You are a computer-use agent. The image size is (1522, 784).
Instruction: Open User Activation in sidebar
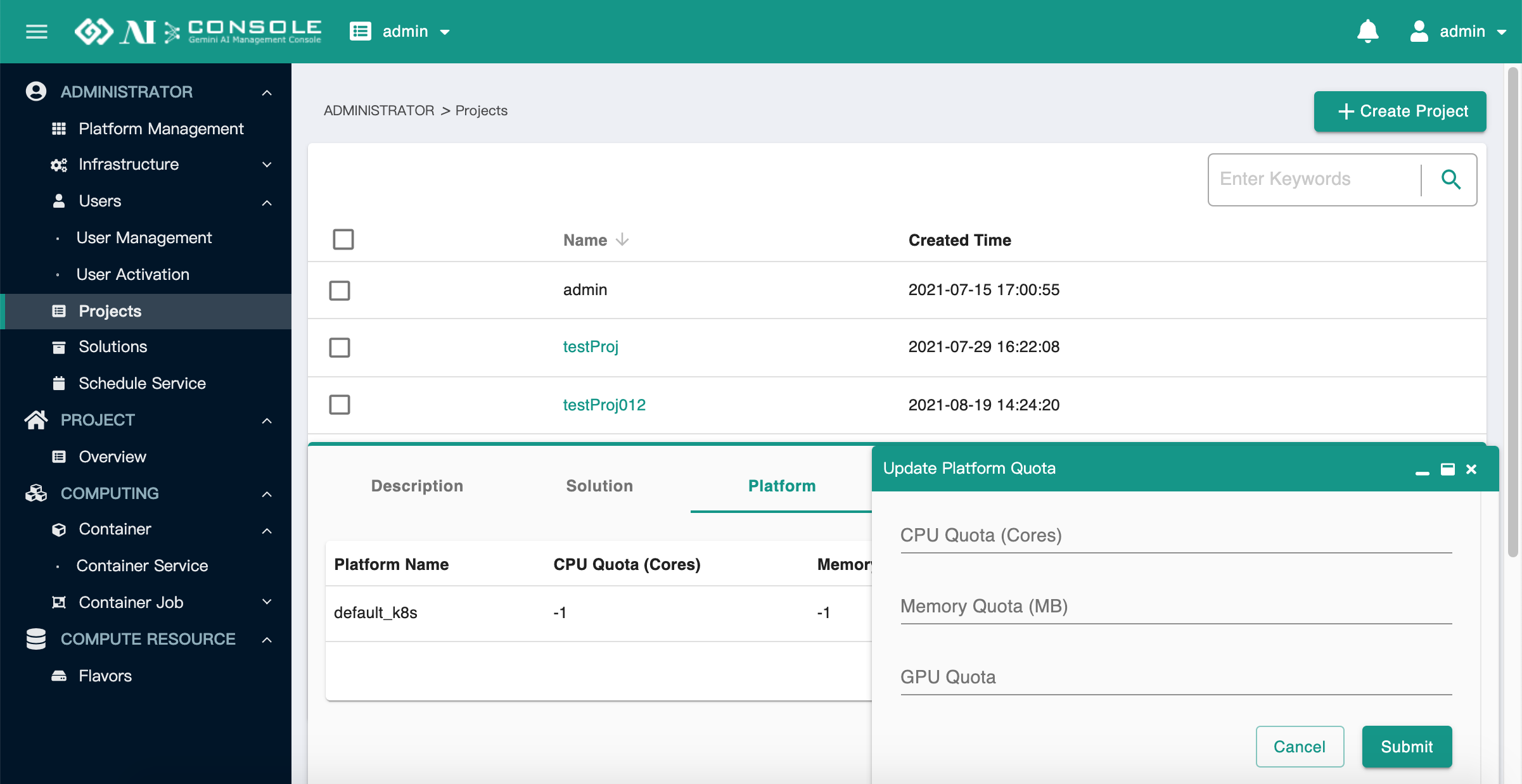[132, 274]
